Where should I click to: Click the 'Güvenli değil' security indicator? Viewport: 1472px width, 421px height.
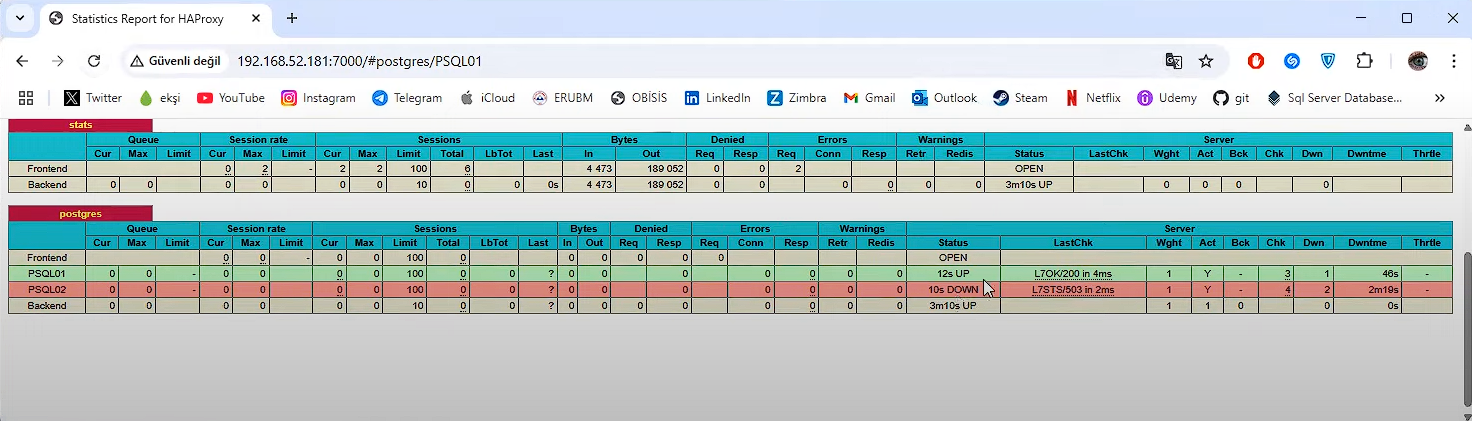tap(174, 61)
